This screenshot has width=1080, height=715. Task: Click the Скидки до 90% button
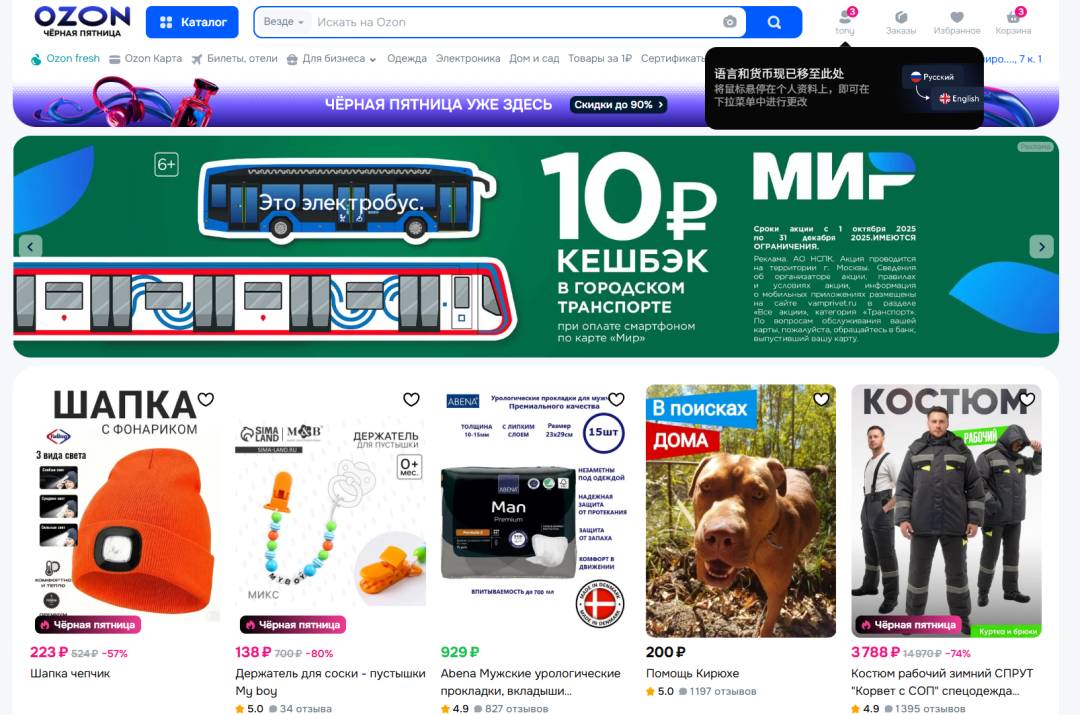coord(619,105)
